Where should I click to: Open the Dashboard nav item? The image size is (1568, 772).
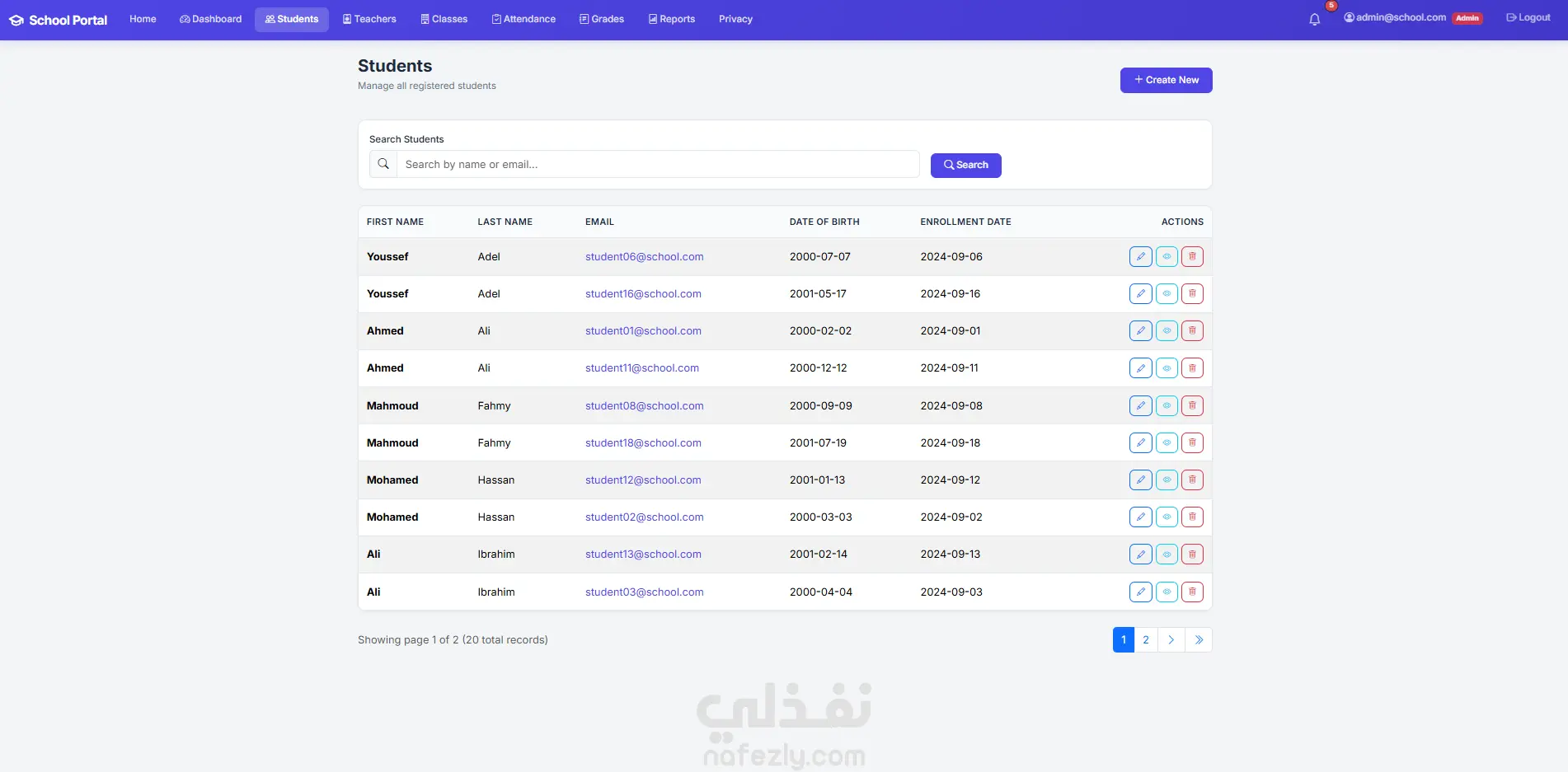(211, 19)
